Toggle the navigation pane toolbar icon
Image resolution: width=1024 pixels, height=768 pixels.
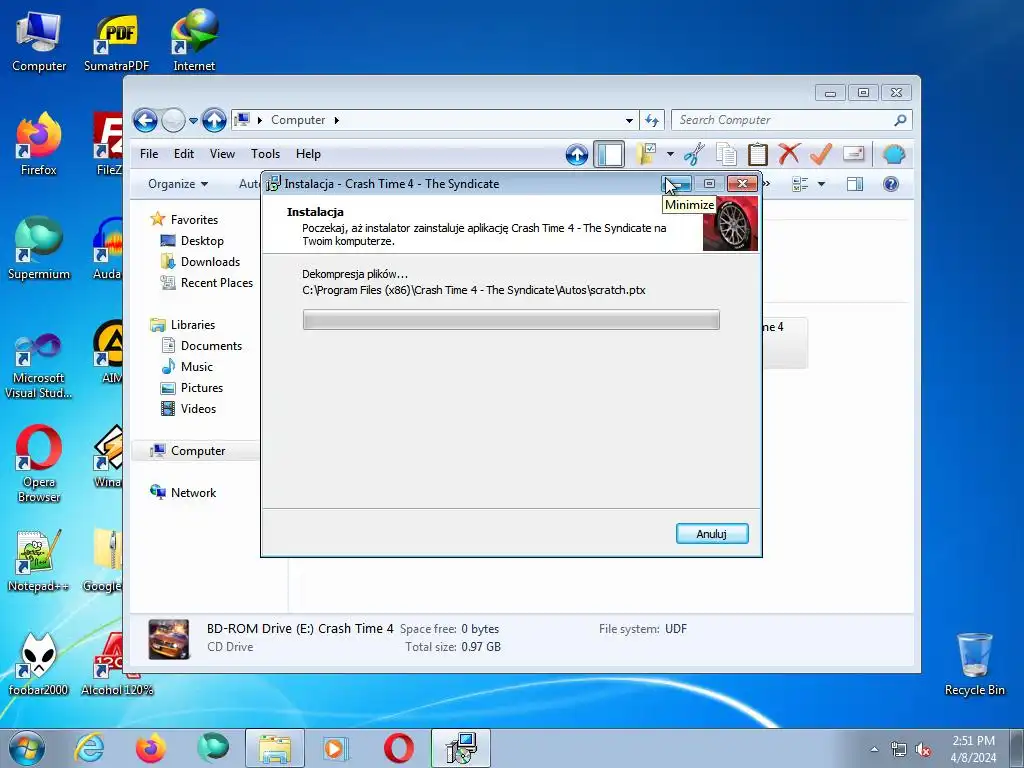click(x=609, y=155)
